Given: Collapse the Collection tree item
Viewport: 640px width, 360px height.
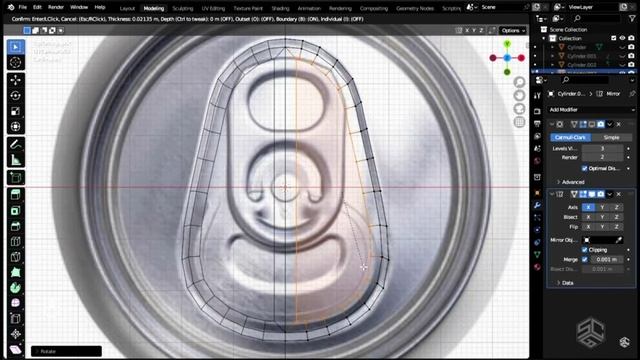Looking at the screenshot, I should pyautogui.click(x=544, y=38).
